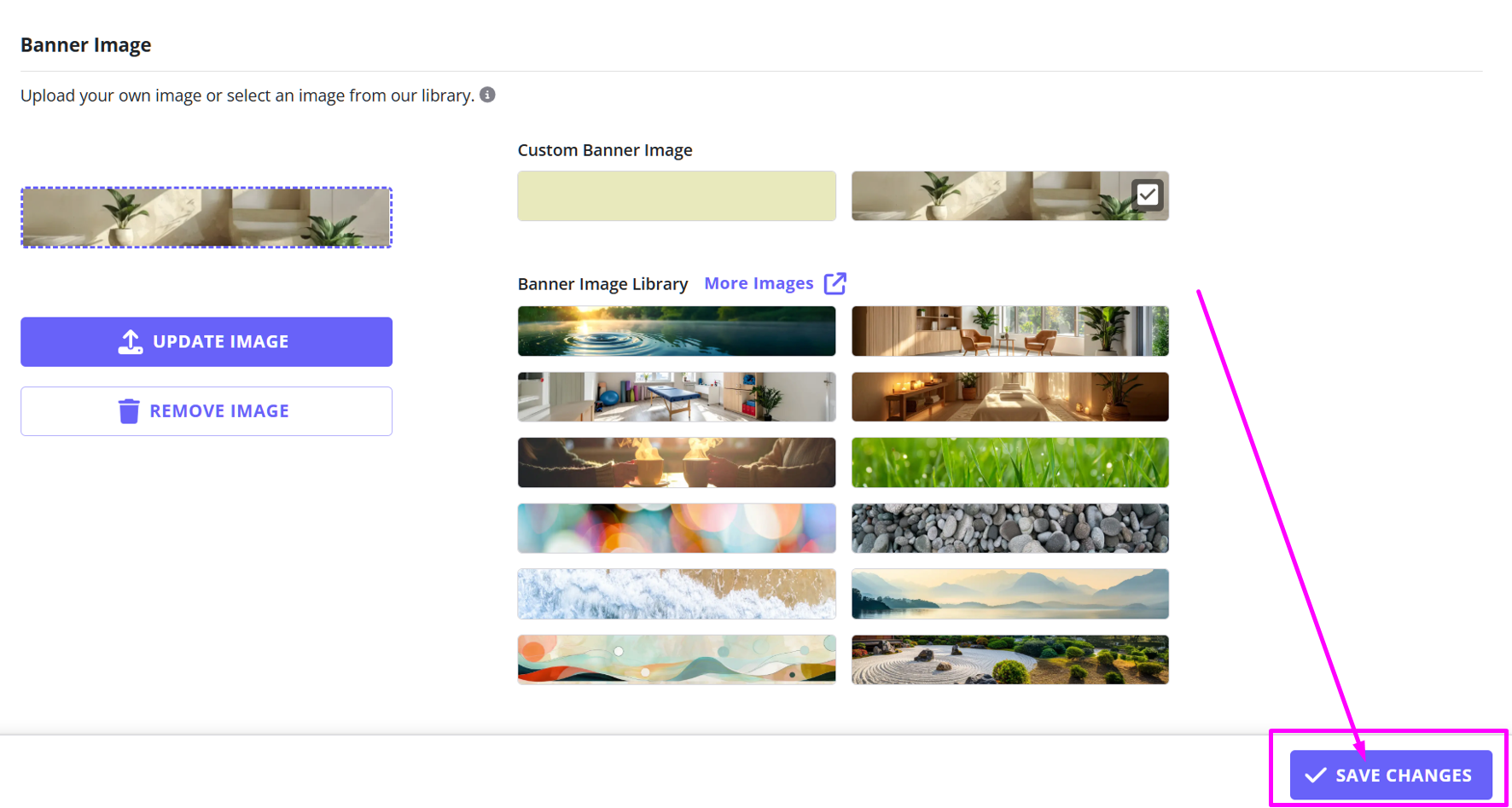Click the trash icon on Remove Image
1512x808 pixels.
coord(129,411)
